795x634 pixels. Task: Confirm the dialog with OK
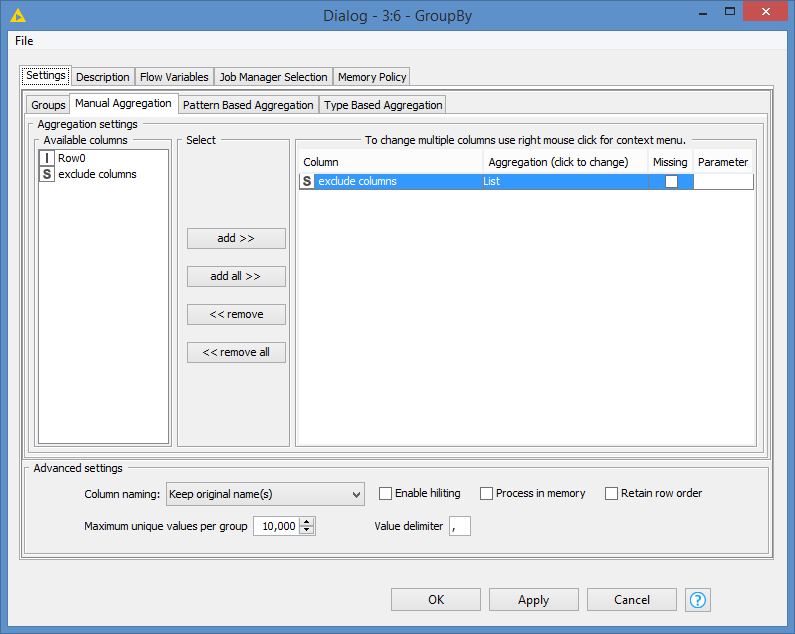[436, 600]
